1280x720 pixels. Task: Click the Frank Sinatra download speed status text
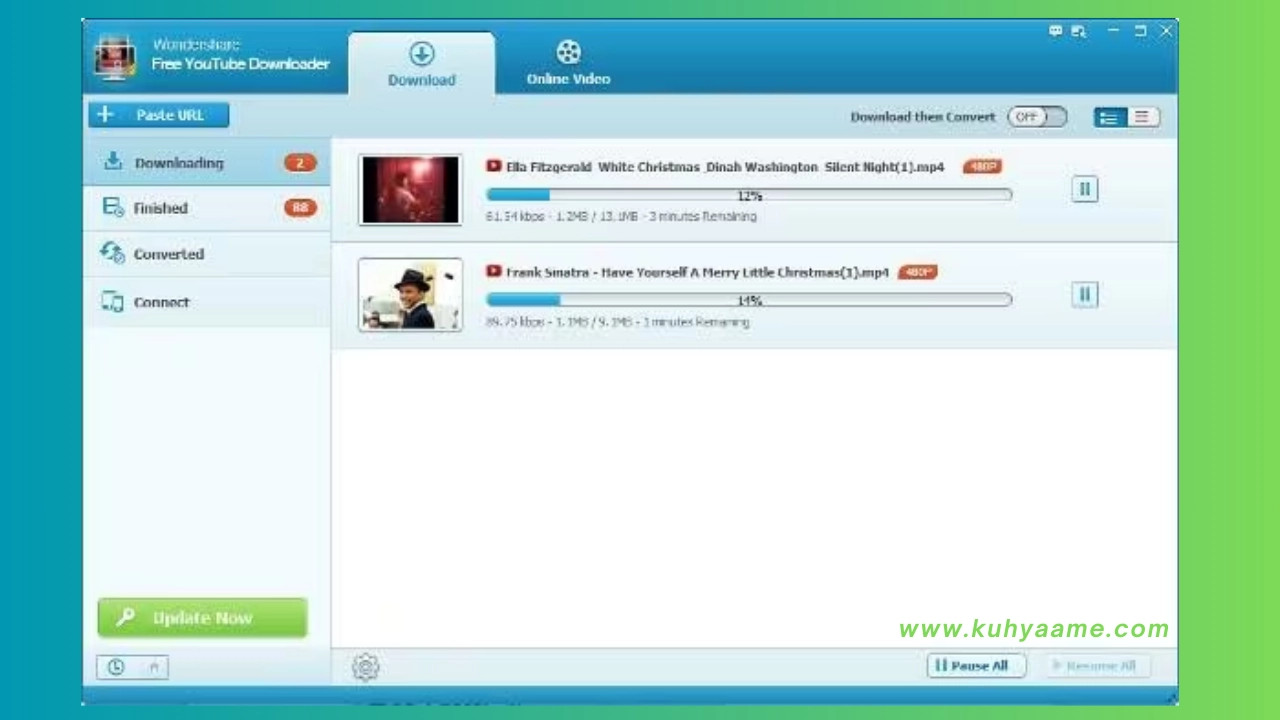pos(617,322)
